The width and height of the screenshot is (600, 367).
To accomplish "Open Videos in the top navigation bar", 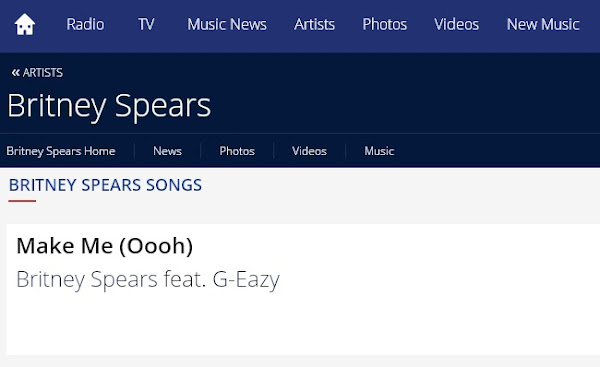I will point(457,24).
